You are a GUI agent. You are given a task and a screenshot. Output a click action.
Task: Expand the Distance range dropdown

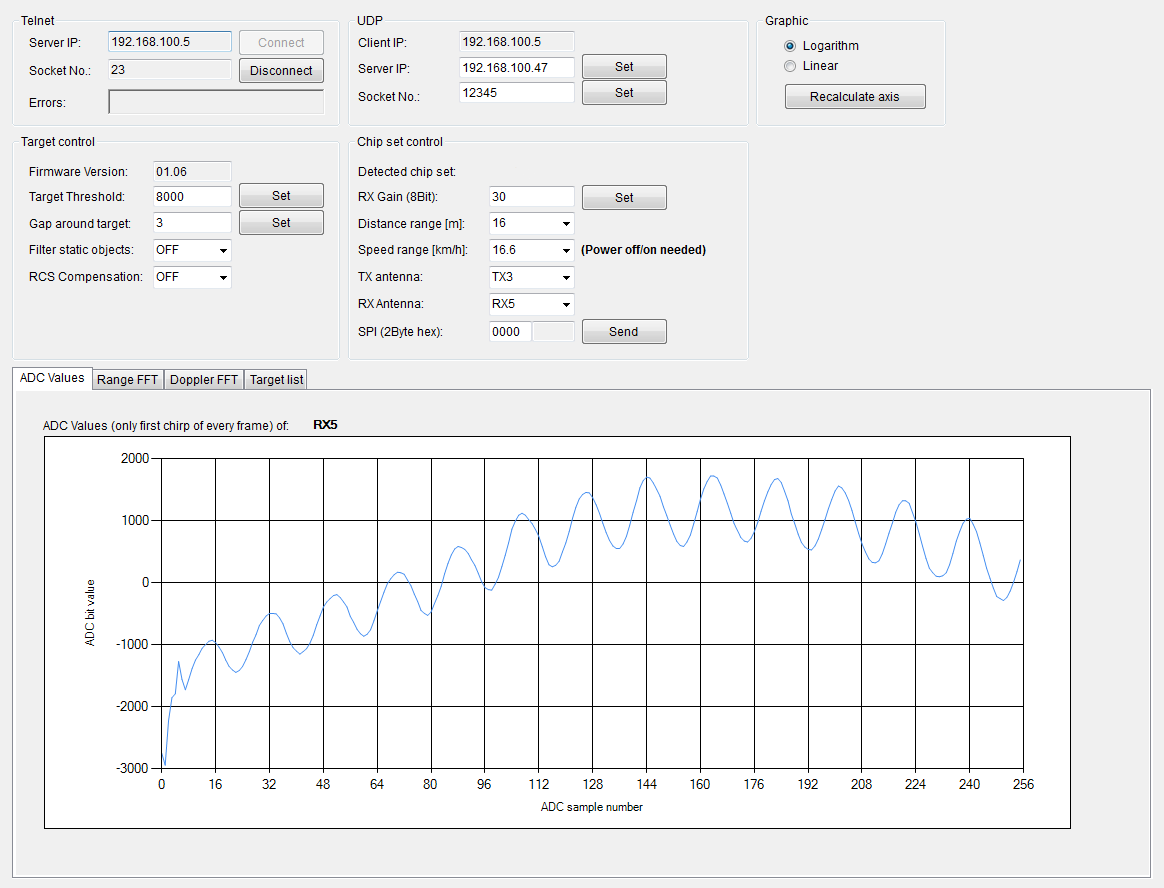pyautogui.click(x=532, y=223)
